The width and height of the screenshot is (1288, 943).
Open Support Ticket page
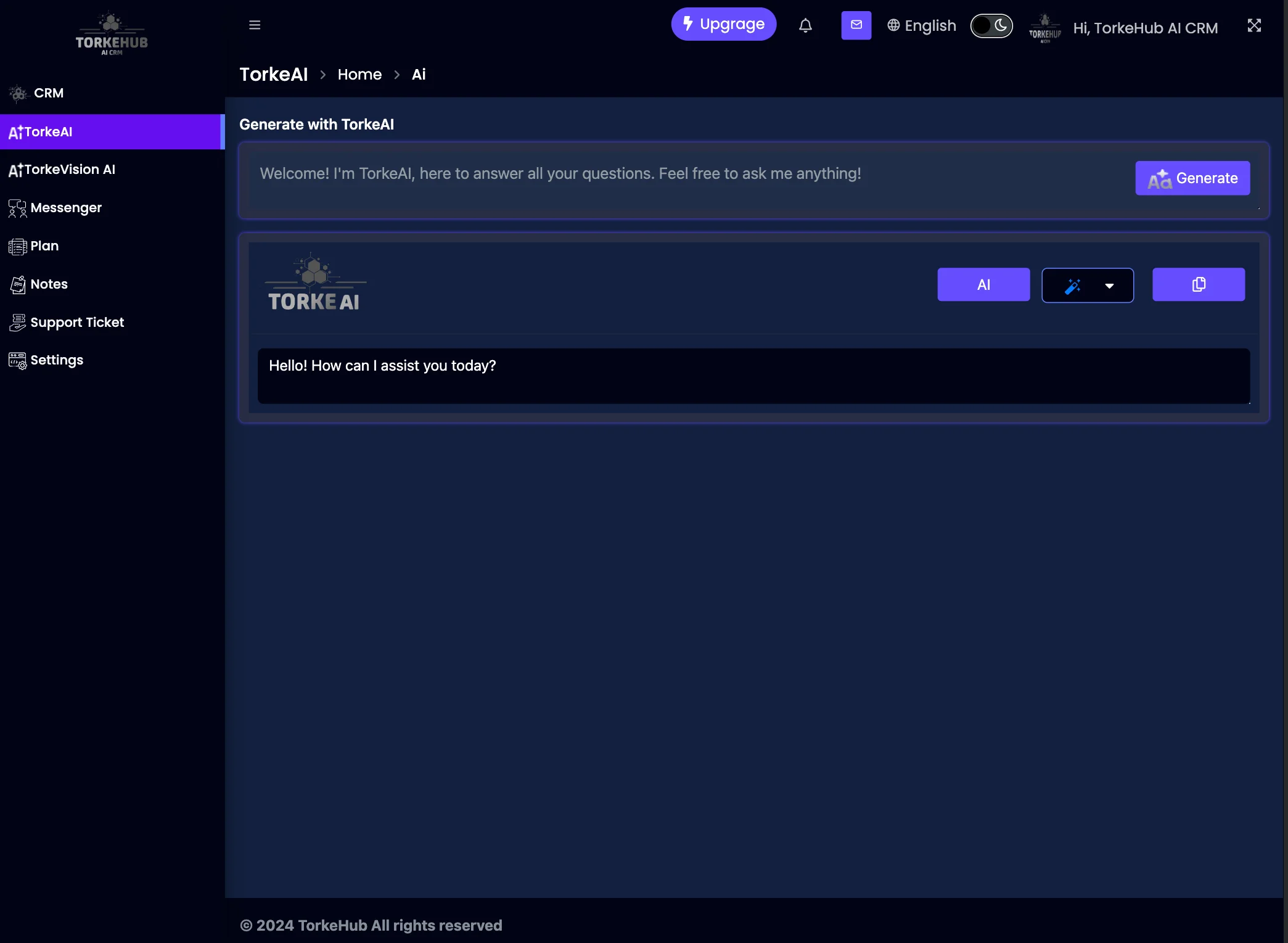tap(112, 323)
